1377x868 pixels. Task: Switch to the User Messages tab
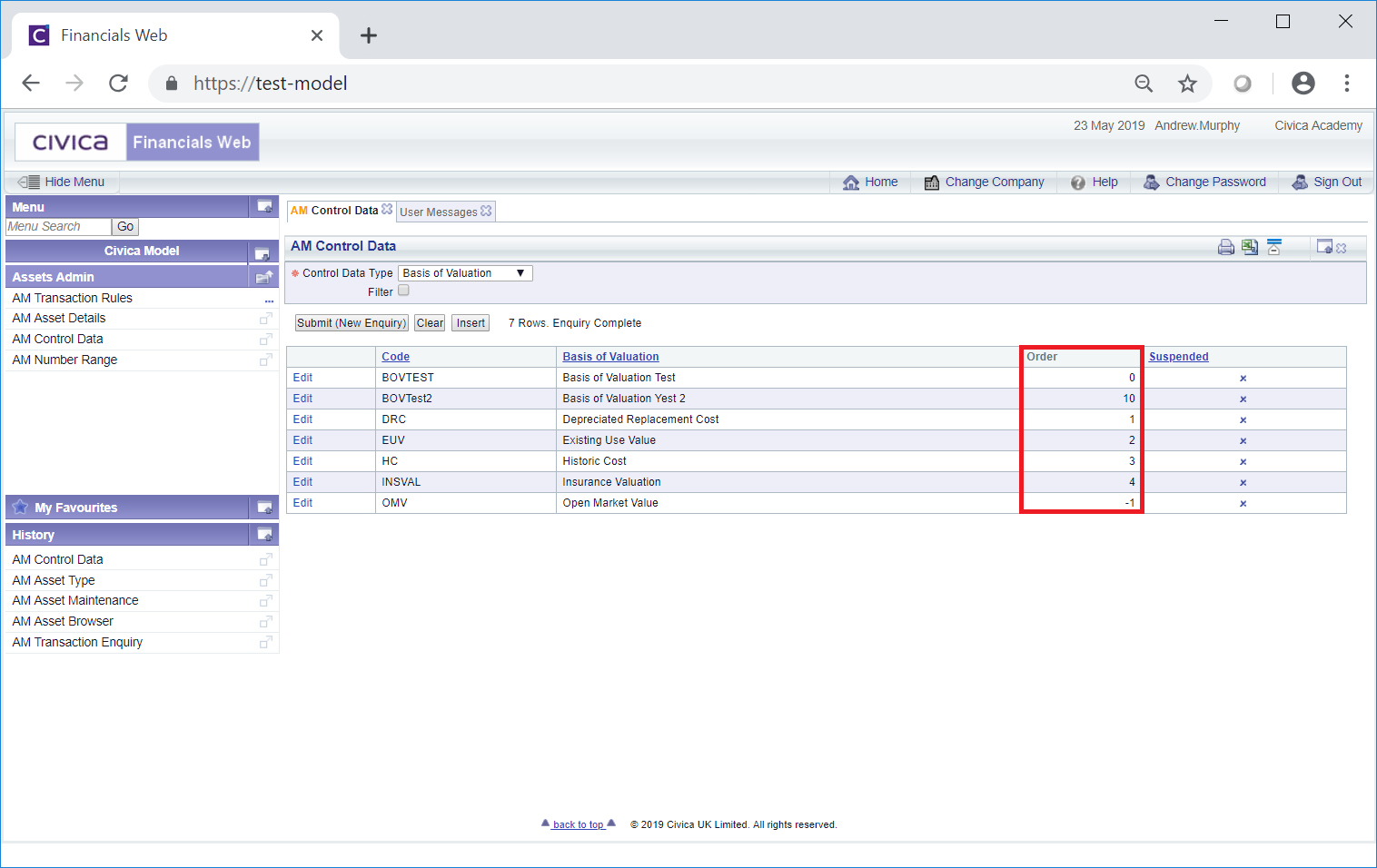coord(439,212)
